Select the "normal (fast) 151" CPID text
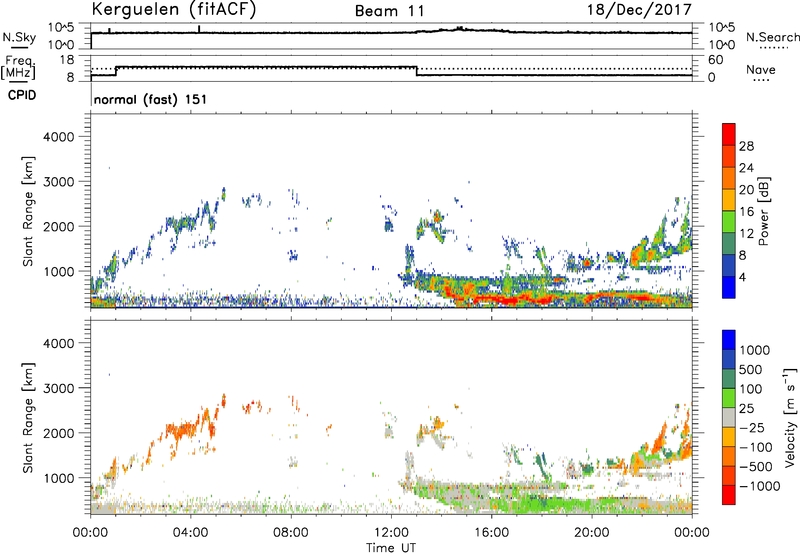This screenshot has height=554, width=800. click(150, 99)
